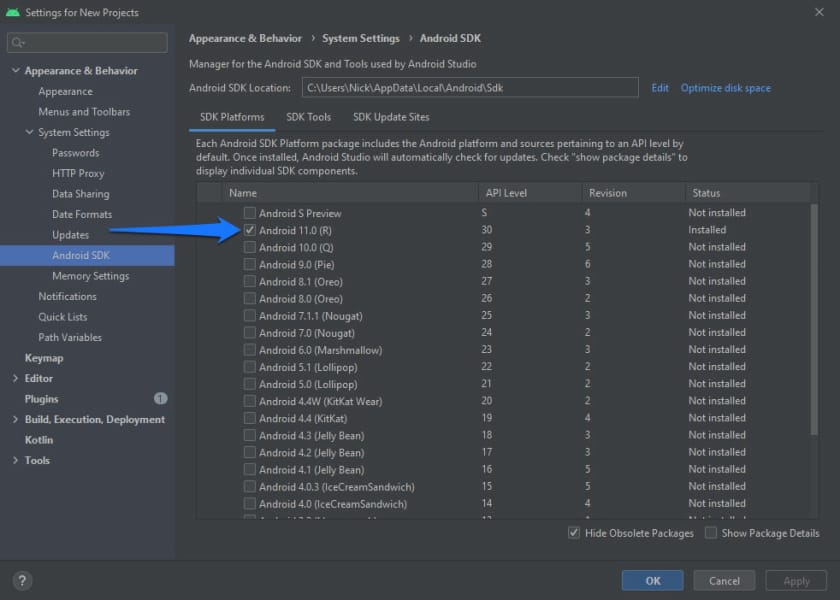Click the Android 7.1.1 (Nougat) row name
The image size is (840, 600).
(x=311, y=316)
